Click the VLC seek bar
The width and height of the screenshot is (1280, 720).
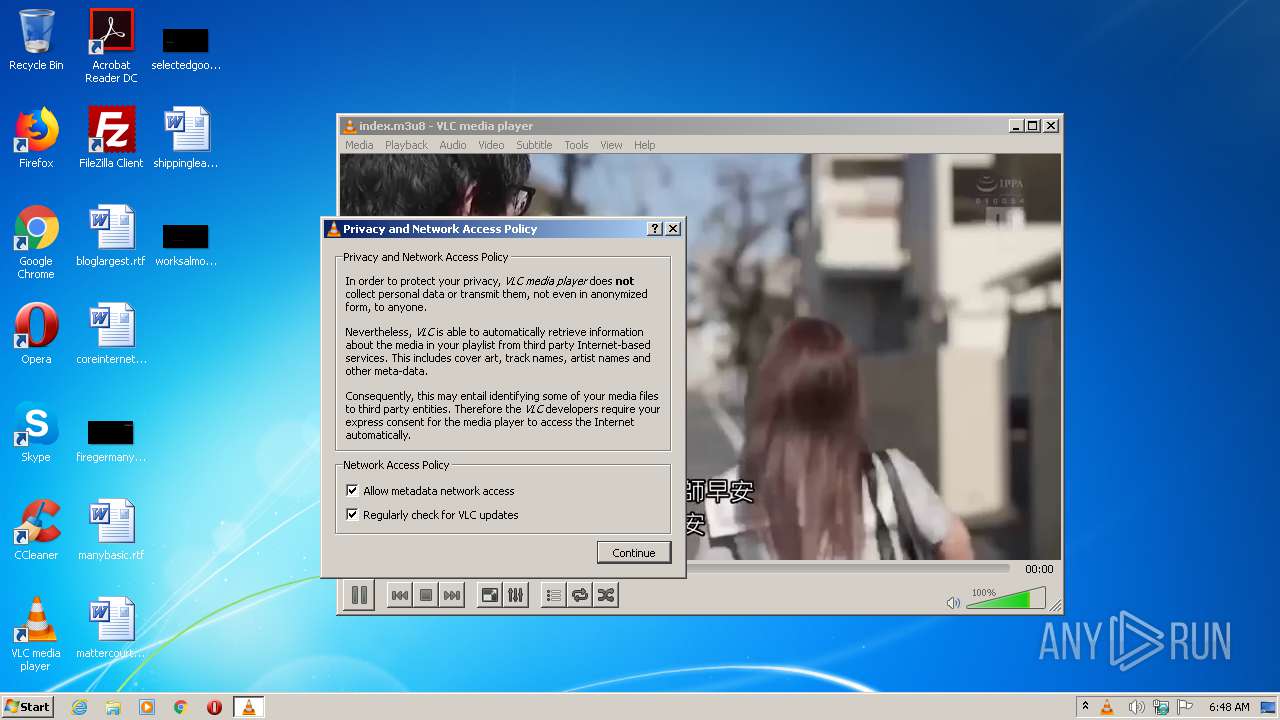click(x=850, y=568)
